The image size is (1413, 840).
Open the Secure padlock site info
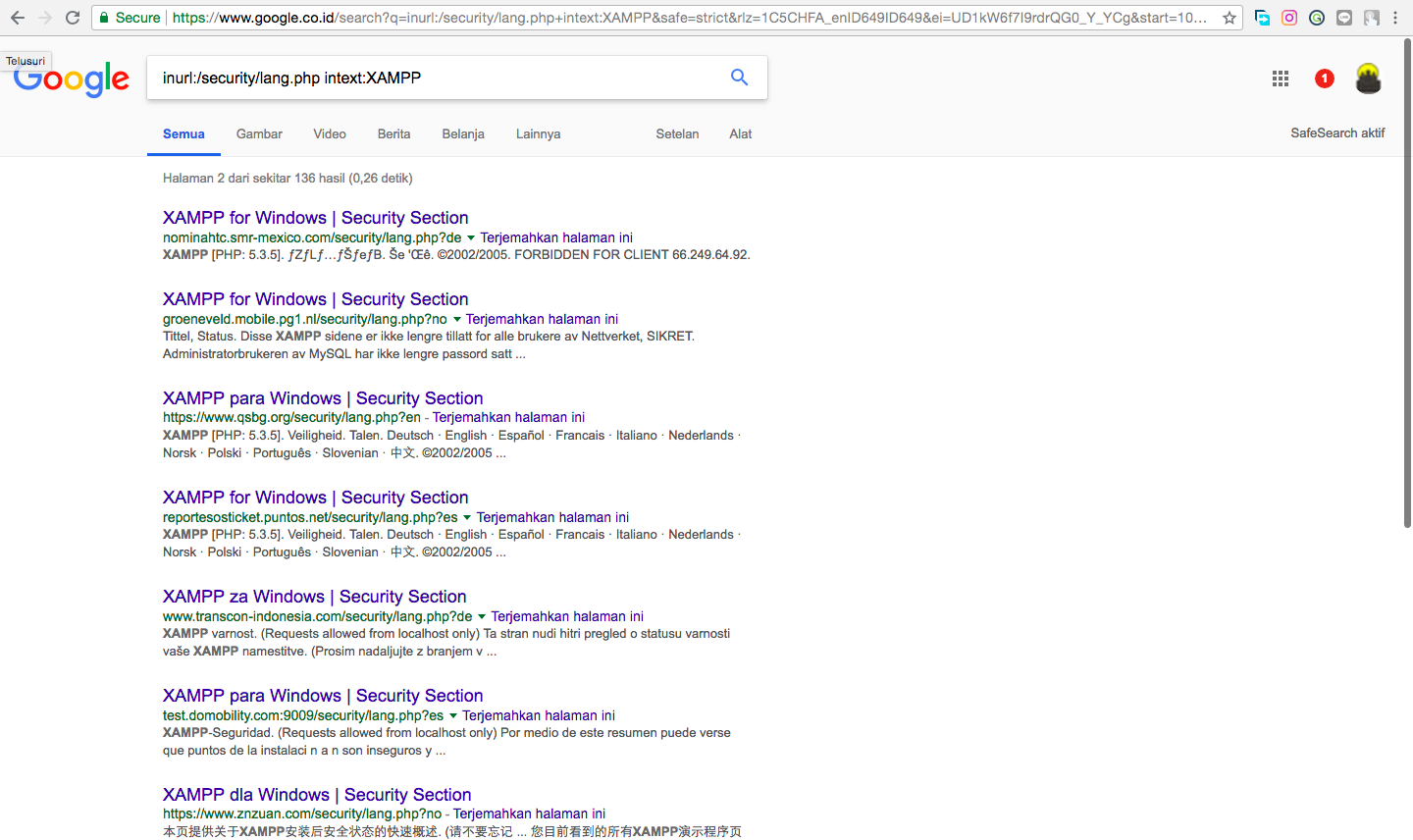click(x=130, y=18)
